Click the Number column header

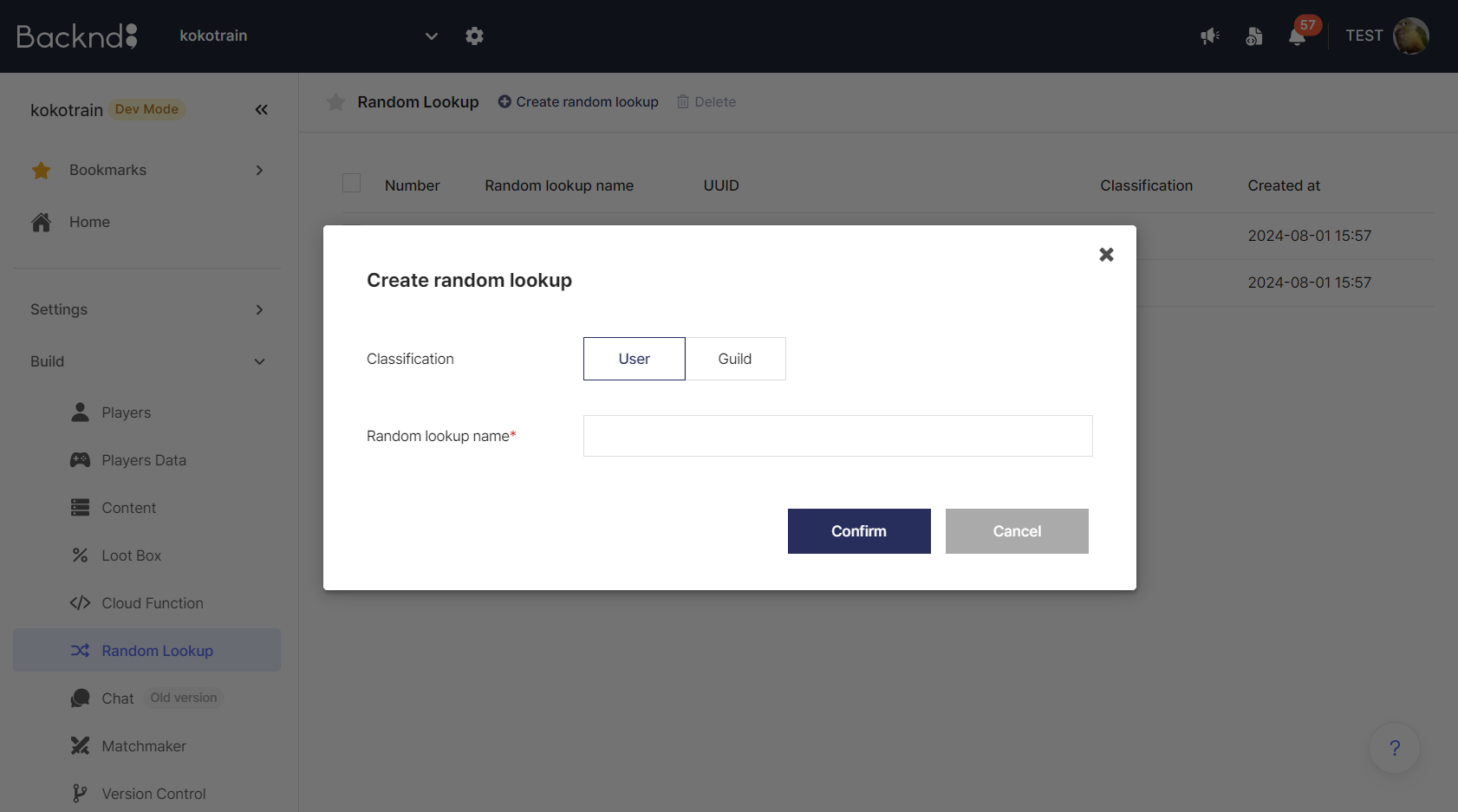(x=413, y=185)
